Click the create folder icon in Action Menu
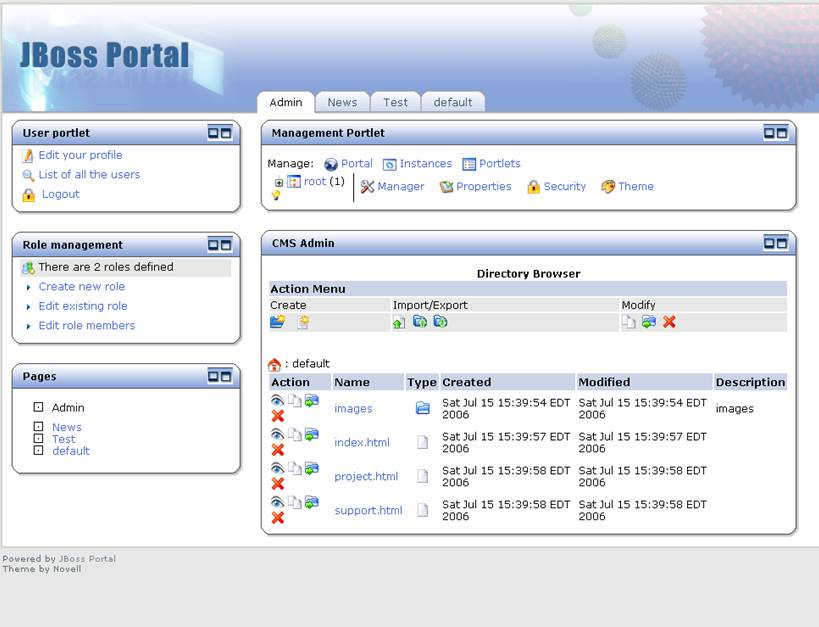 (277, 322)
